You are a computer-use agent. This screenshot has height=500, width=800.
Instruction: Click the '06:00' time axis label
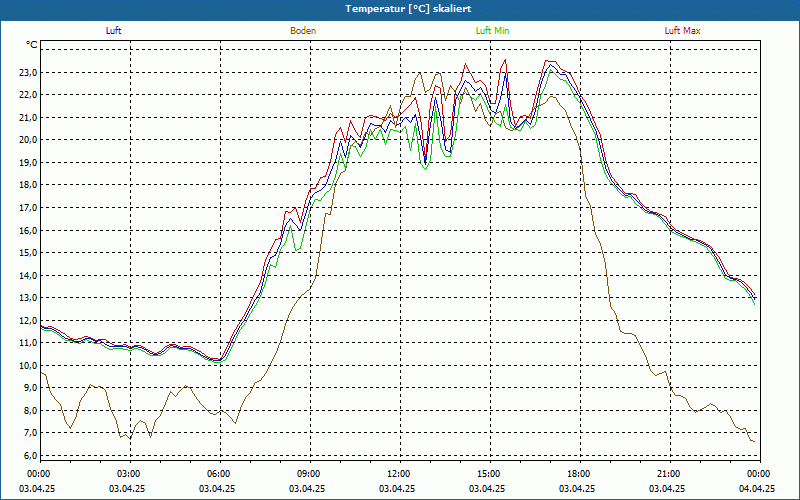pos(220,474)
